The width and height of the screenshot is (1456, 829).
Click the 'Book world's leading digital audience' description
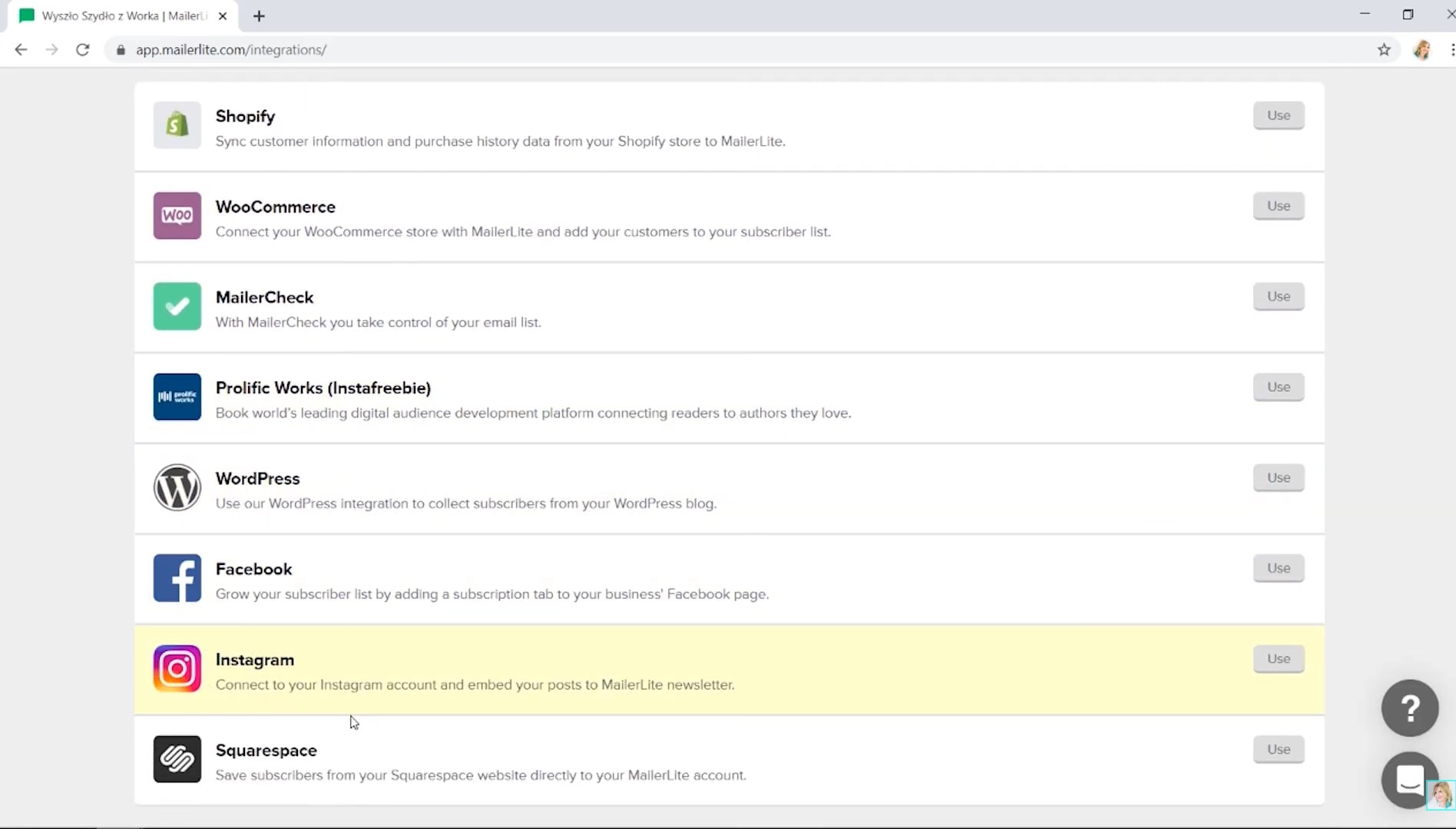point(534,413)
